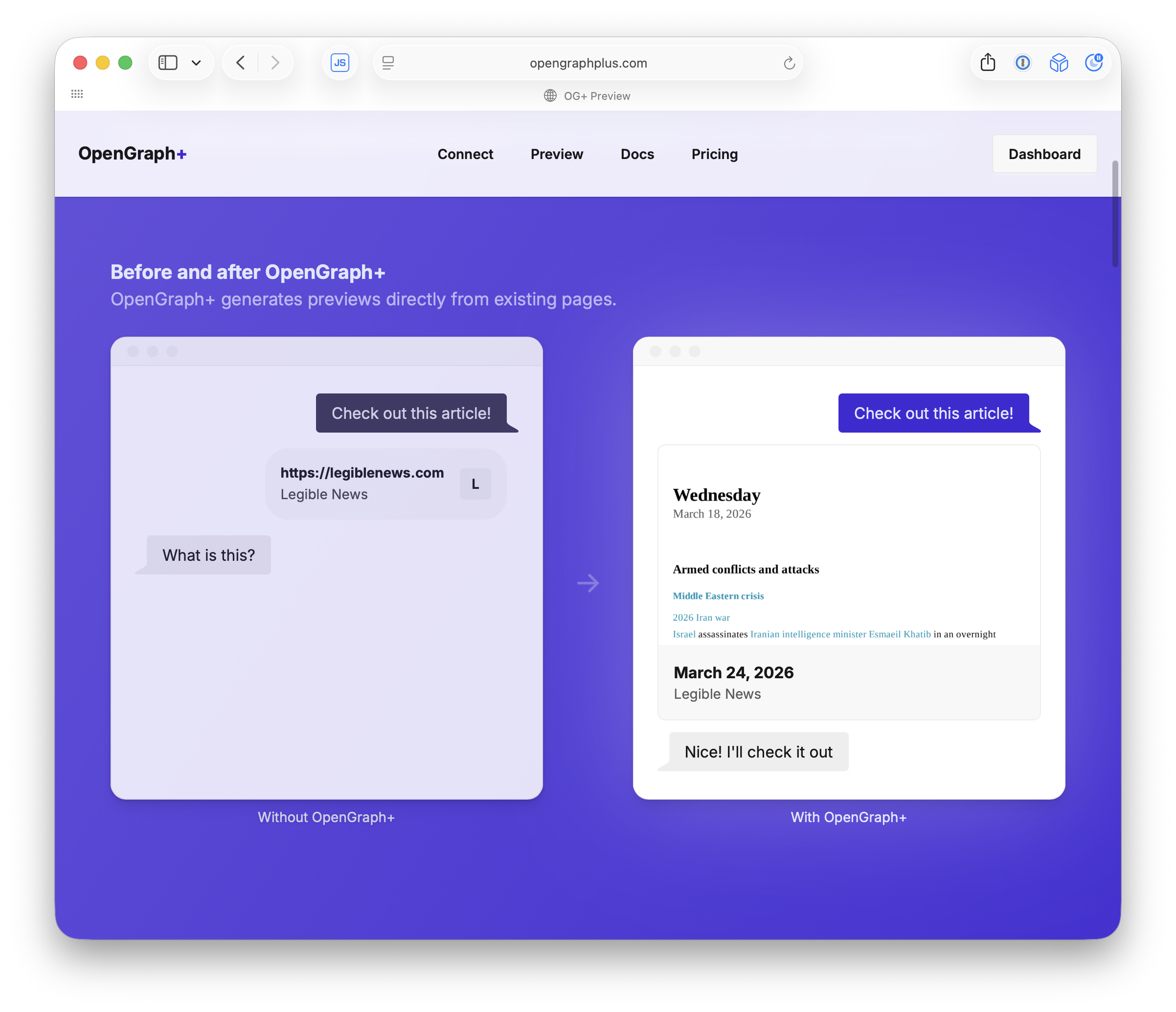The height and width of the screenshot is (1012, 1176).
Task: Click the 3D cube extension icon
Action: (1059, 63)
